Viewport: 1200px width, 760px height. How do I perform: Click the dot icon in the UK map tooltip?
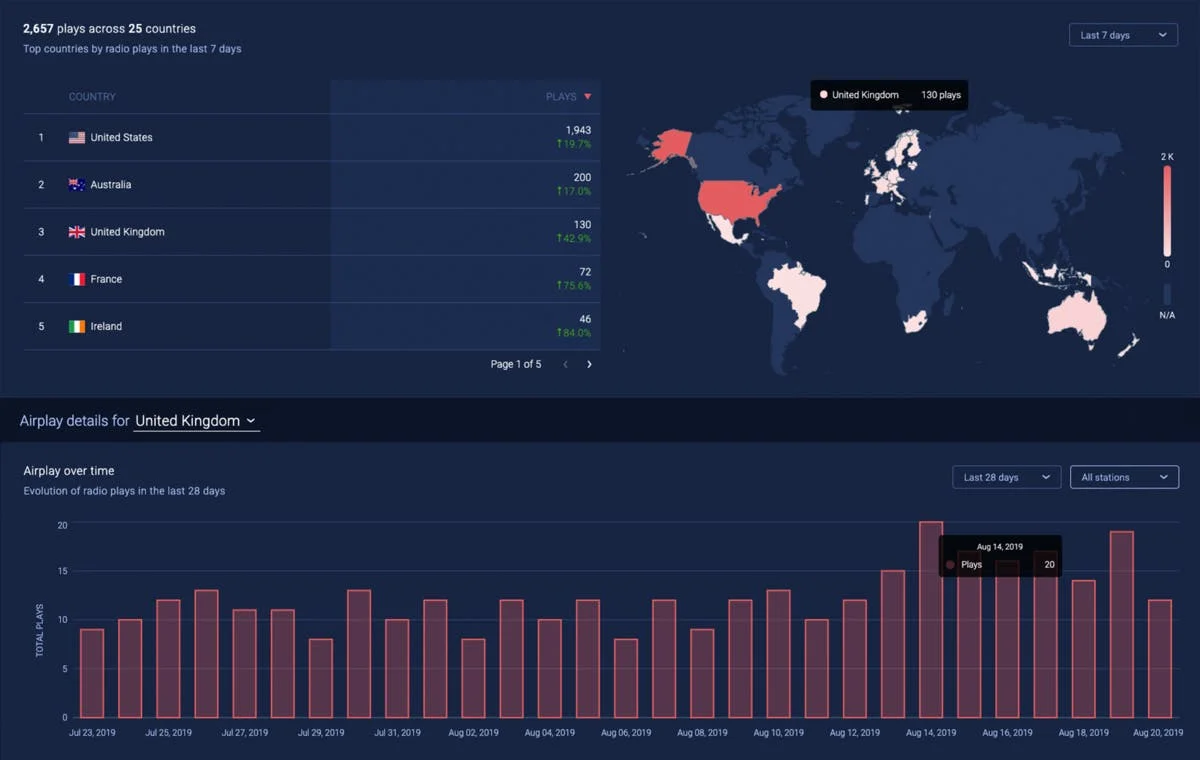coord(826,95)
